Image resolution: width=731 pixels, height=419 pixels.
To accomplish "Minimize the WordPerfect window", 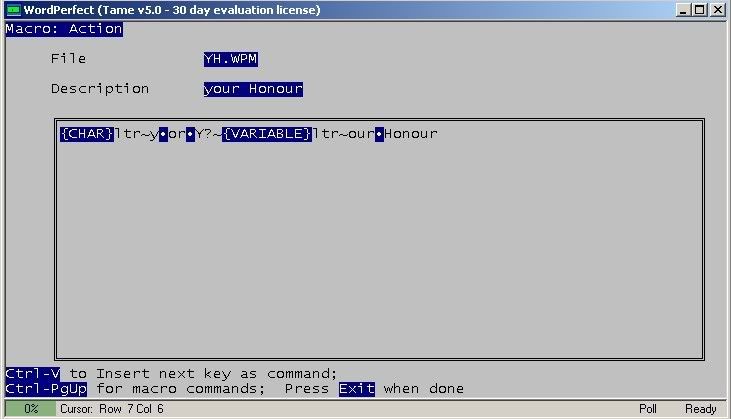I will pos(683,10).
